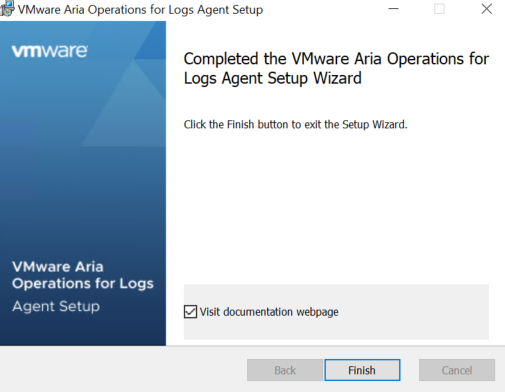
Task: Click the window title 'VMware Aria Operations for Logs Agent Setup'
Action: click(140, 10)
